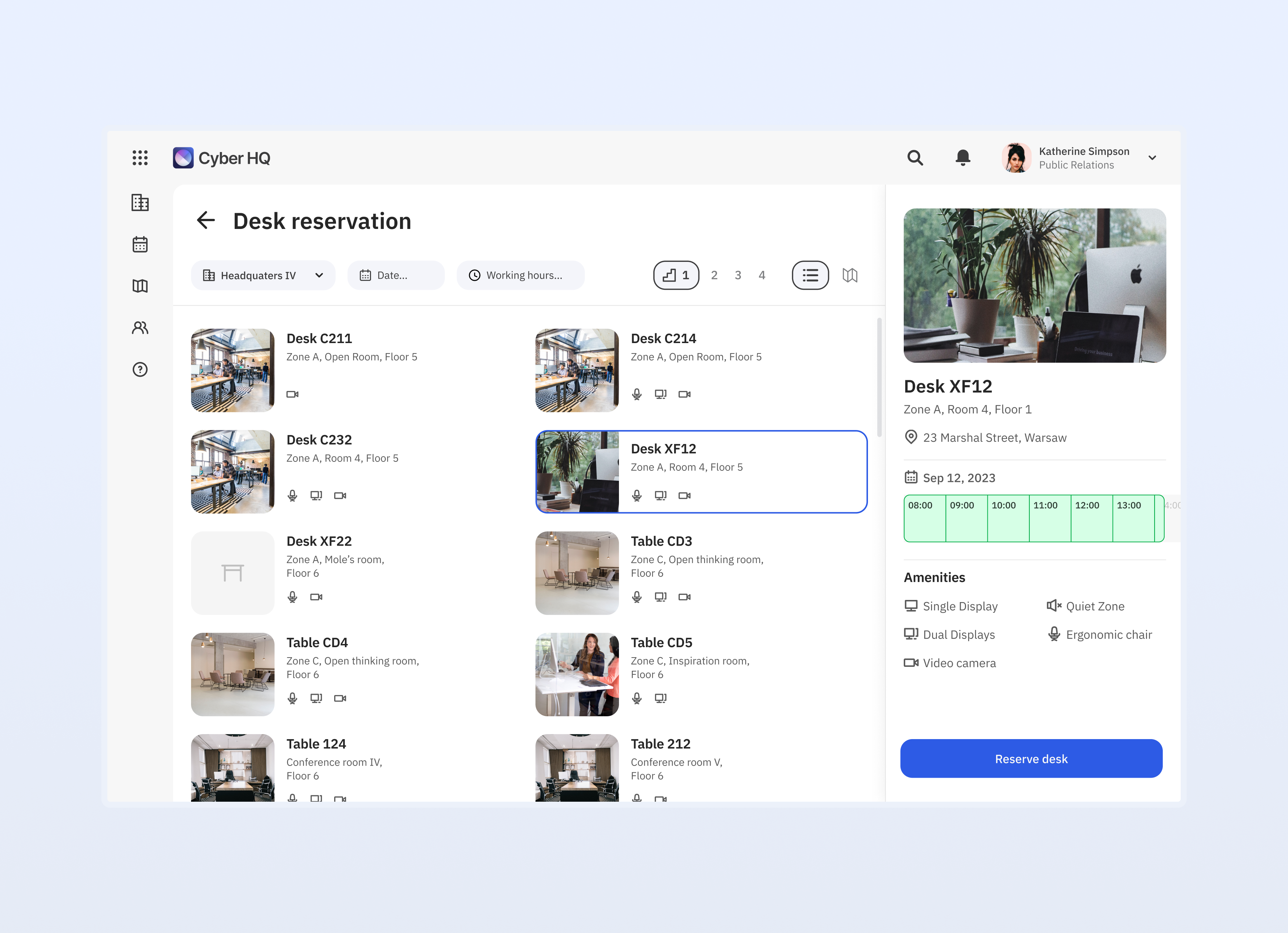This screenshot has width=1288, height=933.
Task: Open the calendar sidebar icon
Action: (x=140, y=244)
